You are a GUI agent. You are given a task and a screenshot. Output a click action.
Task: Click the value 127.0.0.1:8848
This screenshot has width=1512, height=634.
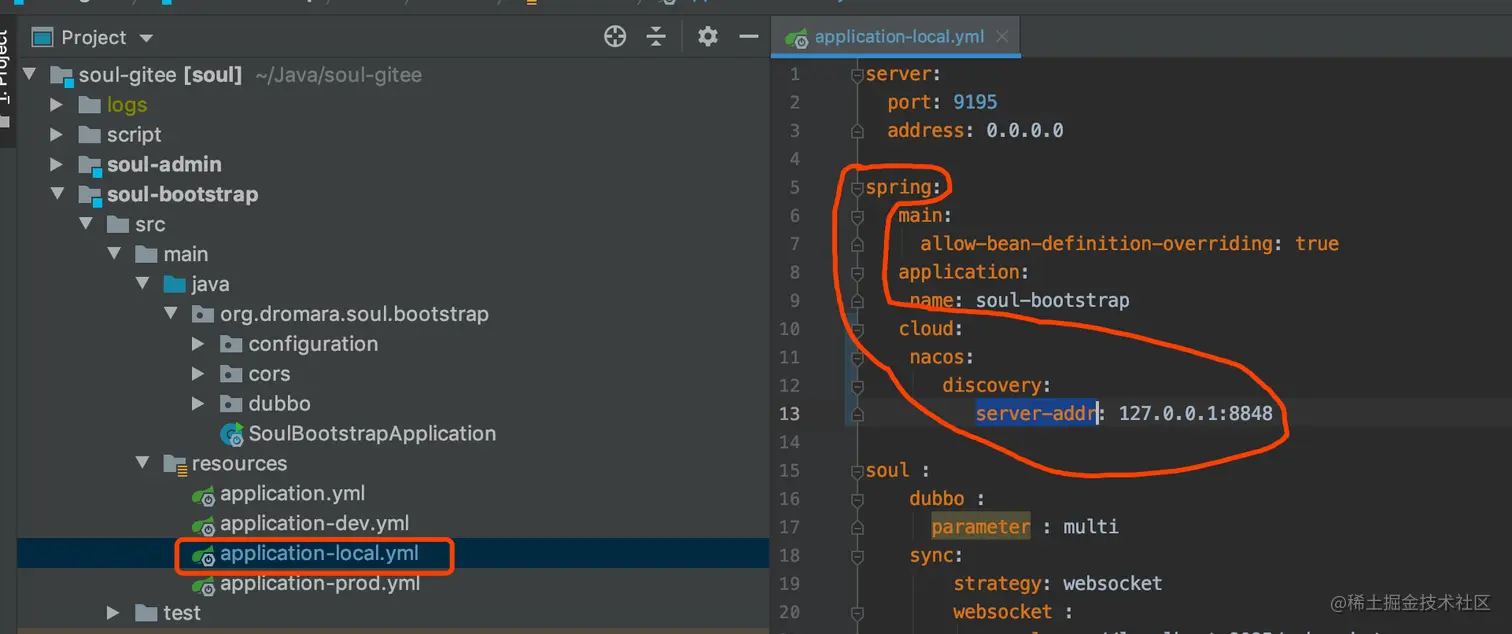[x=1196, y=413]
